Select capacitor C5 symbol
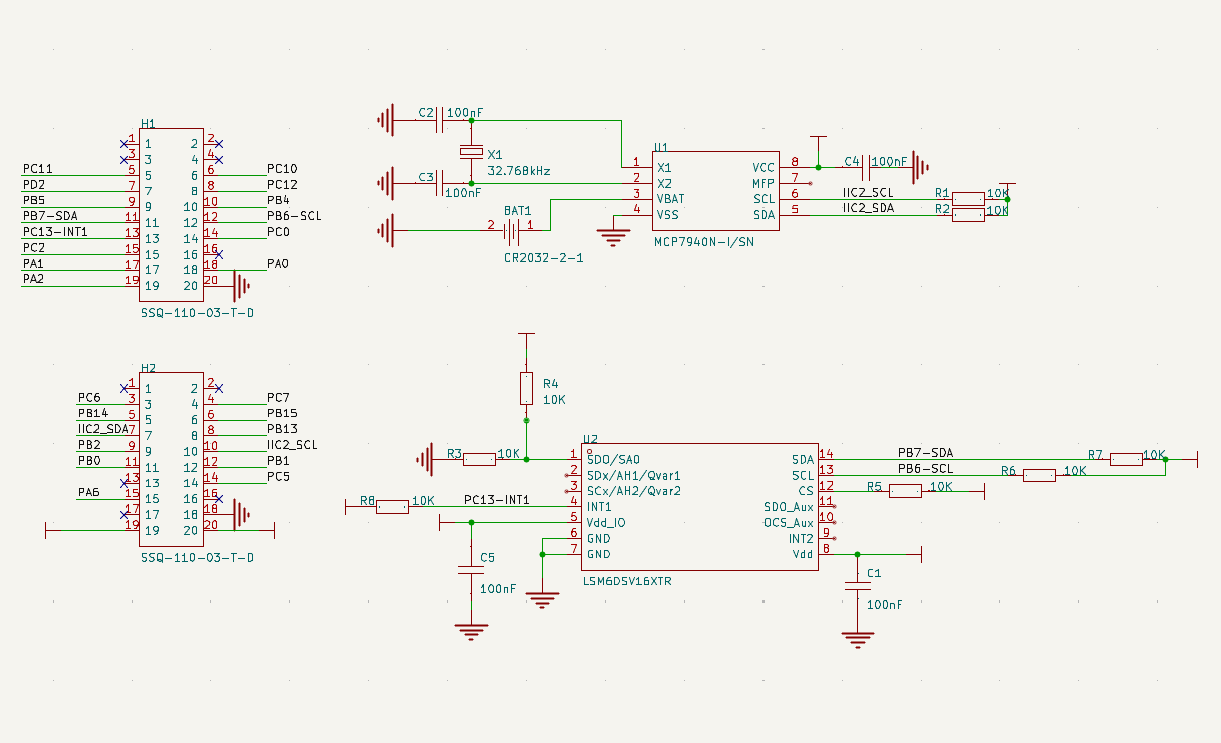 click(471, 570)
